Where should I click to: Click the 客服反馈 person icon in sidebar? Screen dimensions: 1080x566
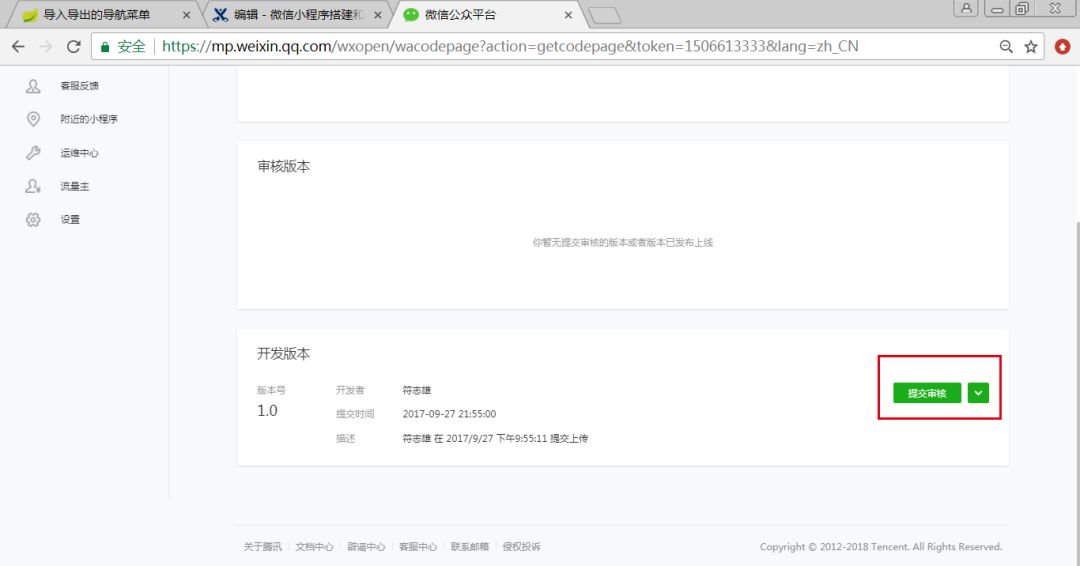click(33, 86)
